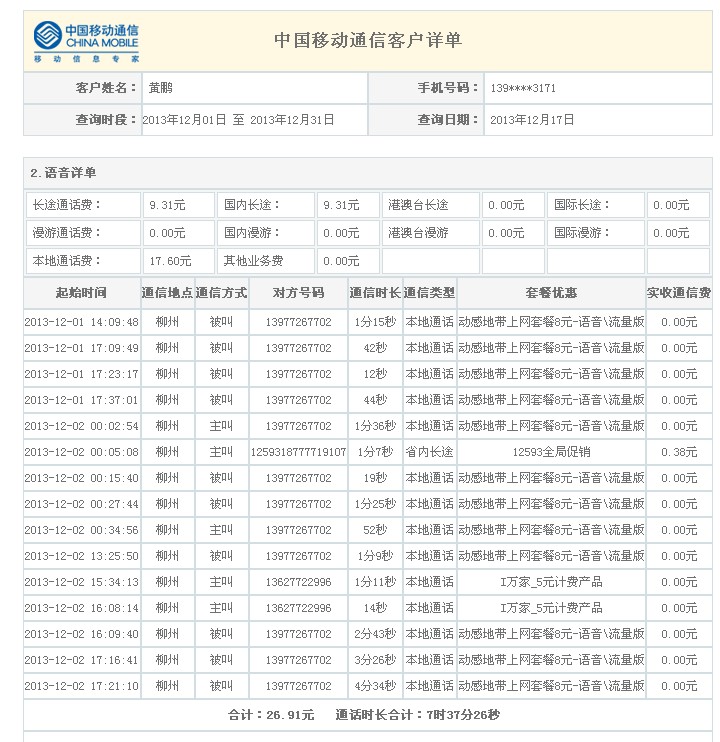
Task: Click start time 2013-12-01 17:09:49
Action: (x=81, y=348)
